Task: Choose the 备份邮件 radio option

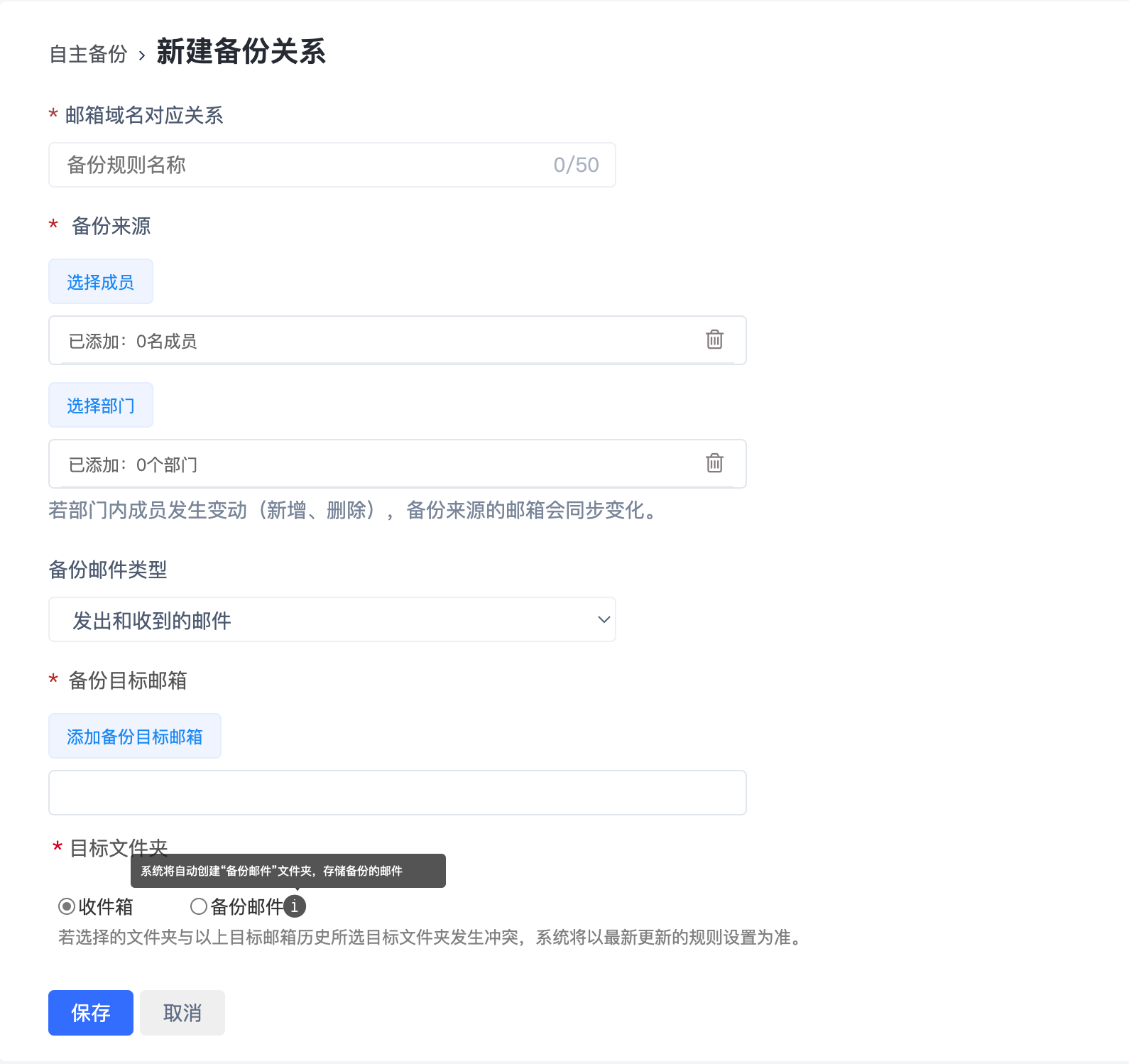Action: (199, 906)
